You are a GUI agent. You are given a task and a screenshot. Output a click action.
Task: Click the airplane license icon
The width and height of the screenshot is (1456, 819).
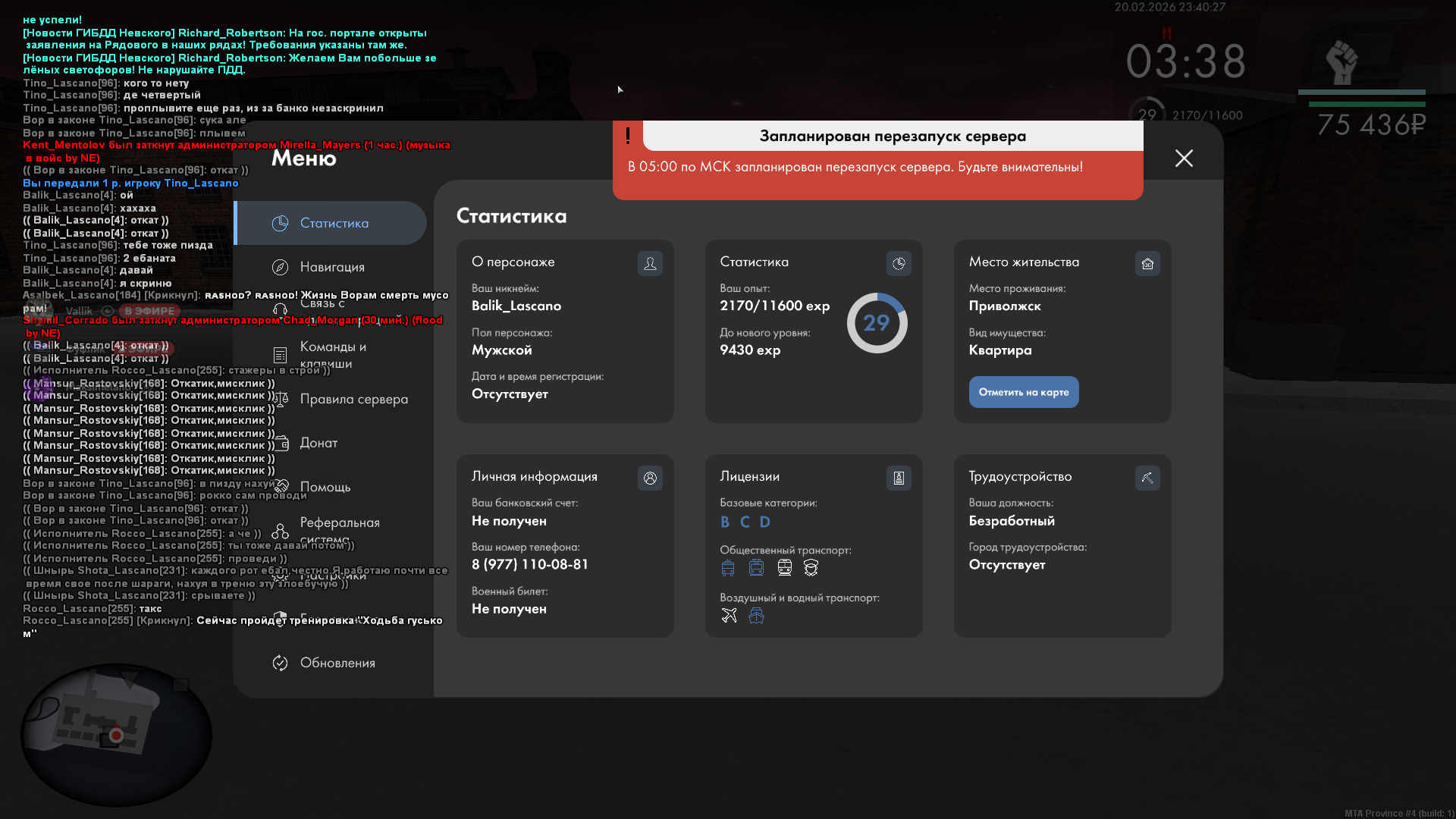[x=729, y=615]
